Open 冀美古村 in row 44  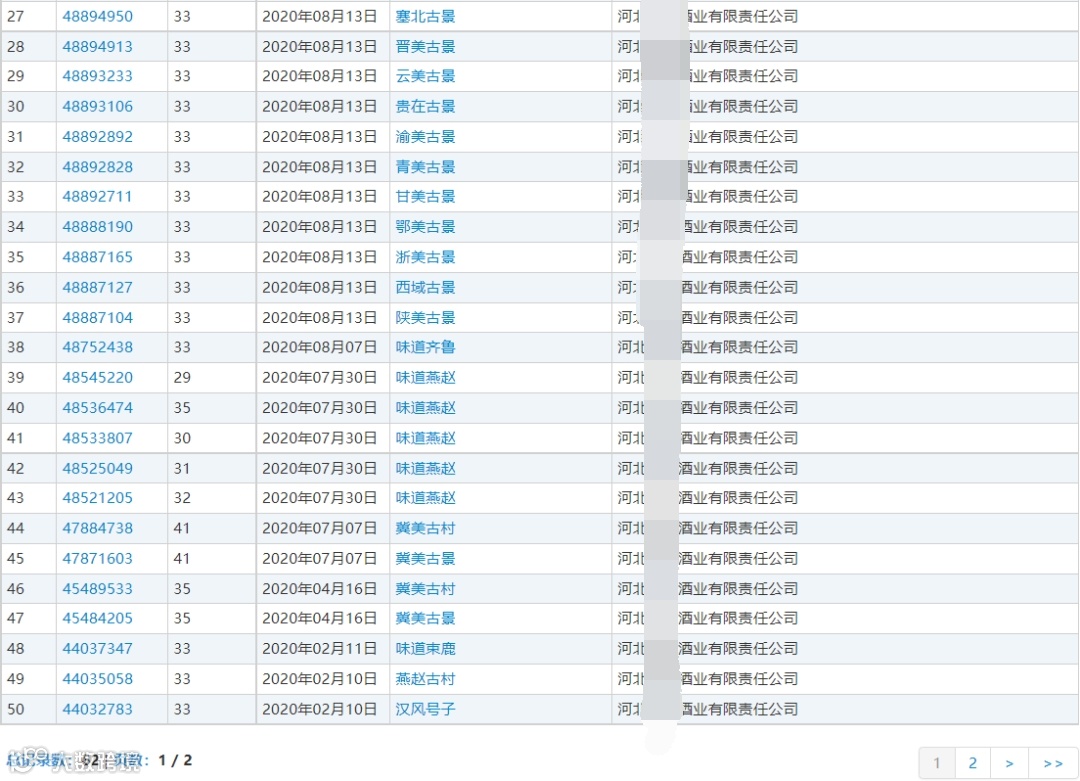(x=425, y=529)
